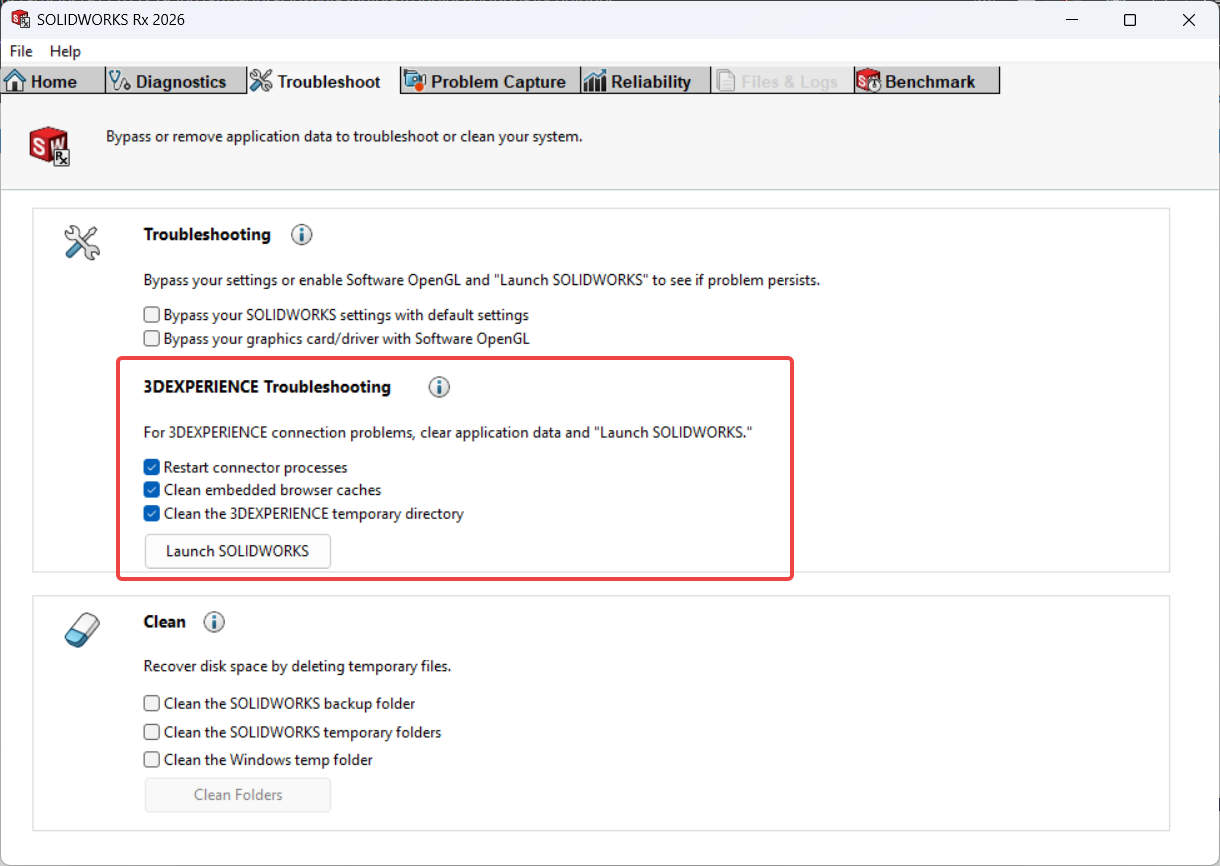Click the Files & Logs tab
1220x866 pixels.
coord(782,81)
